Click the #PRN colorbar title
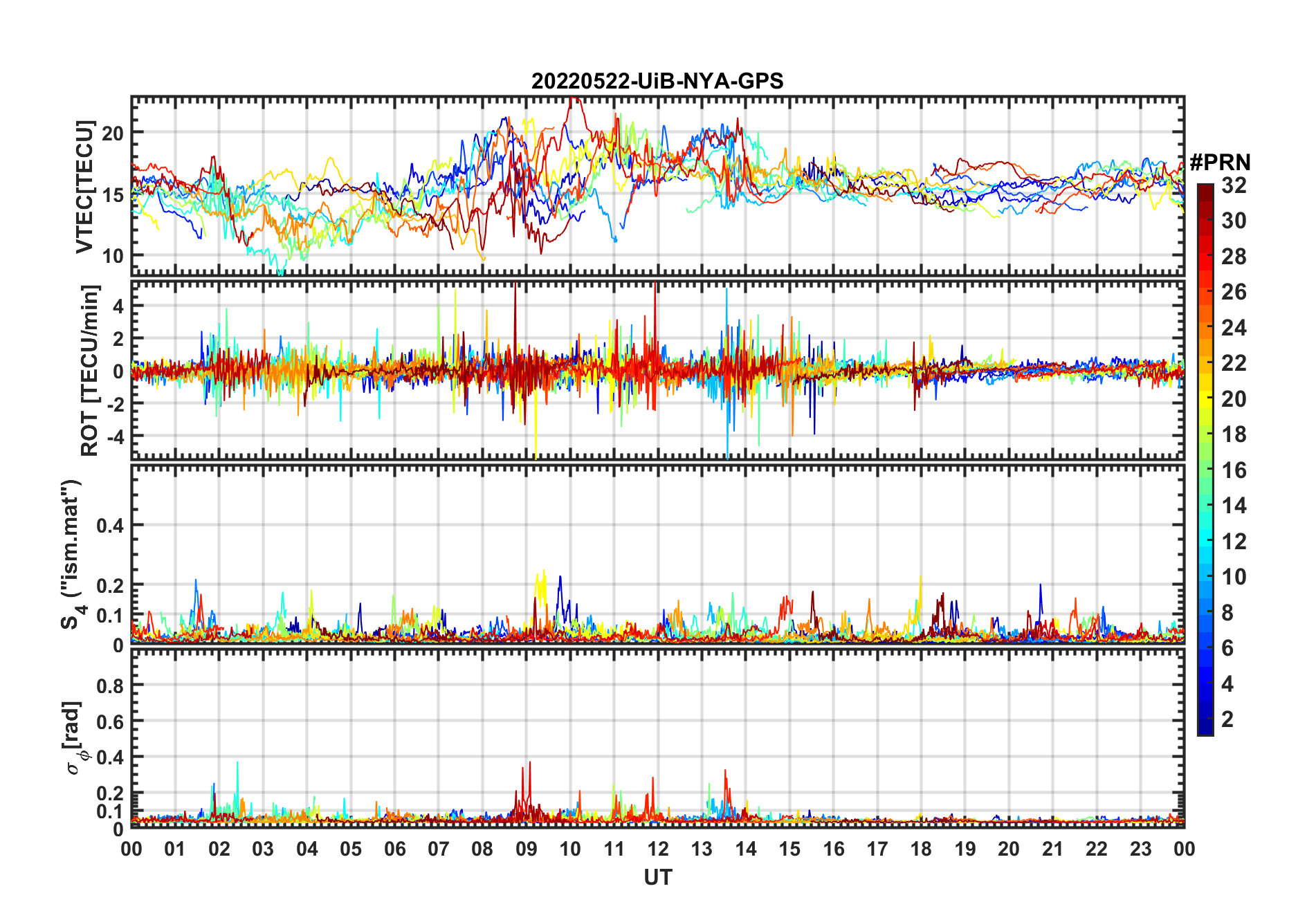1316x920 pixels. tap(1220, 163)
